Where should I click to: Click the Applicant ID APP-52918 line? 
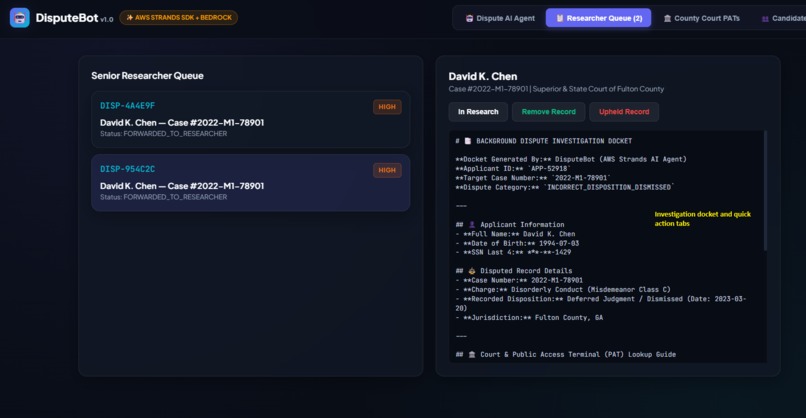(x=513, y=169)
